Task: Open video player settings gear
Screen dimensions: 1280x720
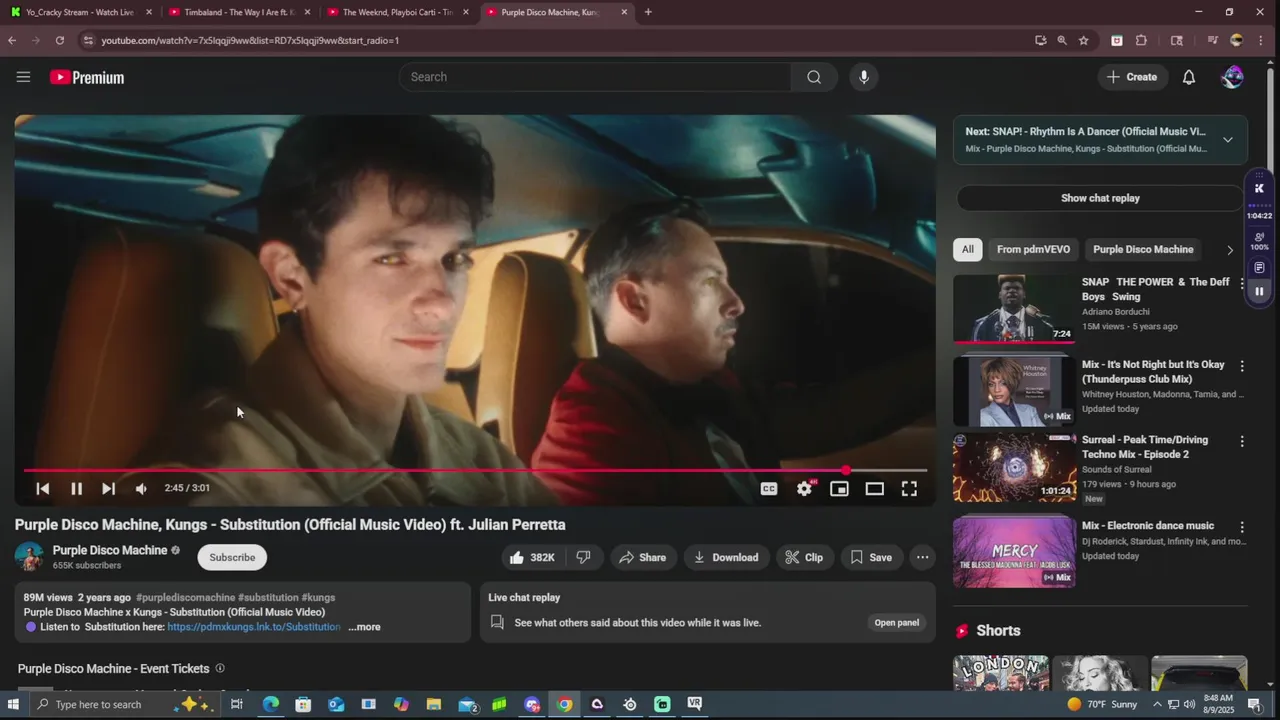Action: click(x=804, y=488)
